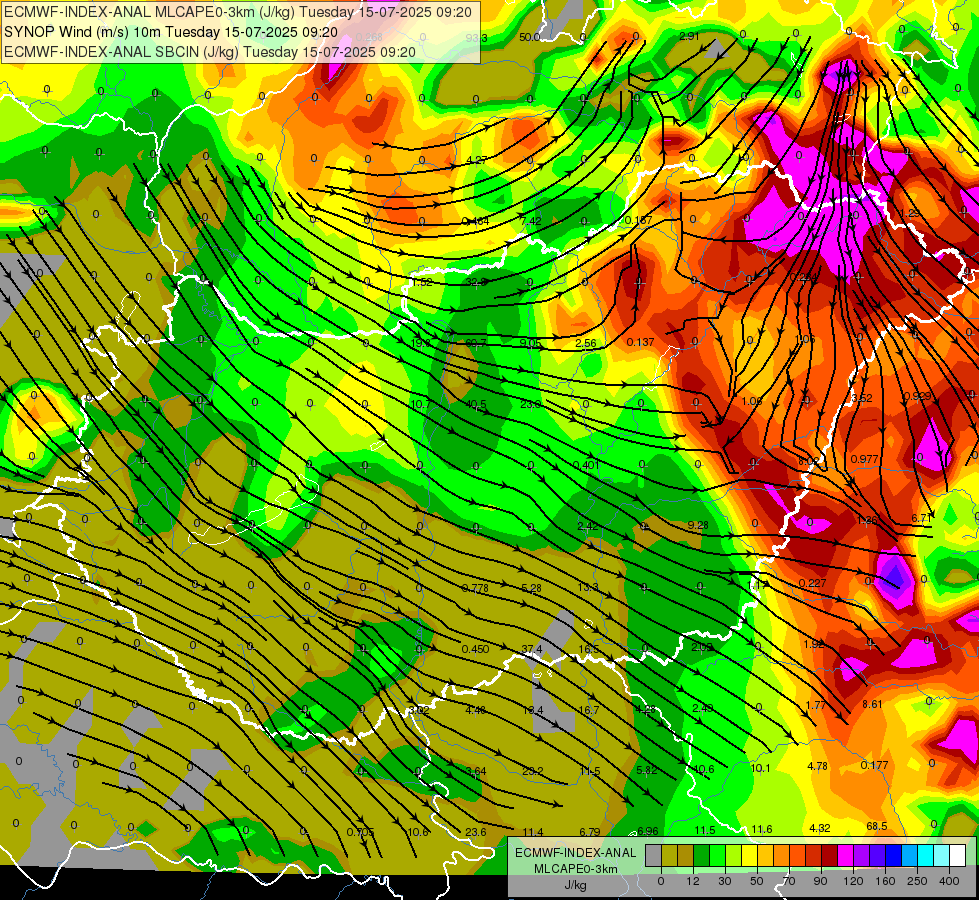Click the map value 0.778
The height and width of the screenshot is (900, 979).
(x=475, y=588)
